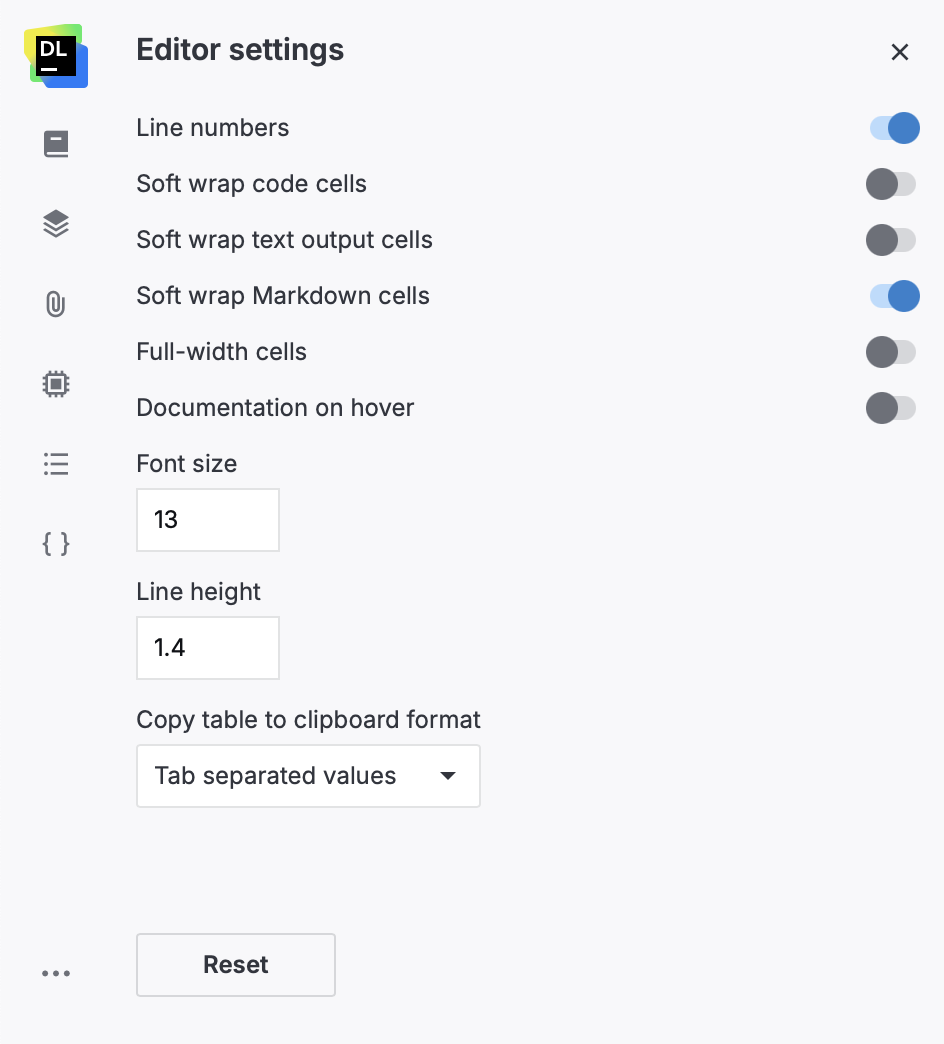The image size is (944, 1044).
Task: View attached files via the paperclip icon
Action: click(55, 303)
